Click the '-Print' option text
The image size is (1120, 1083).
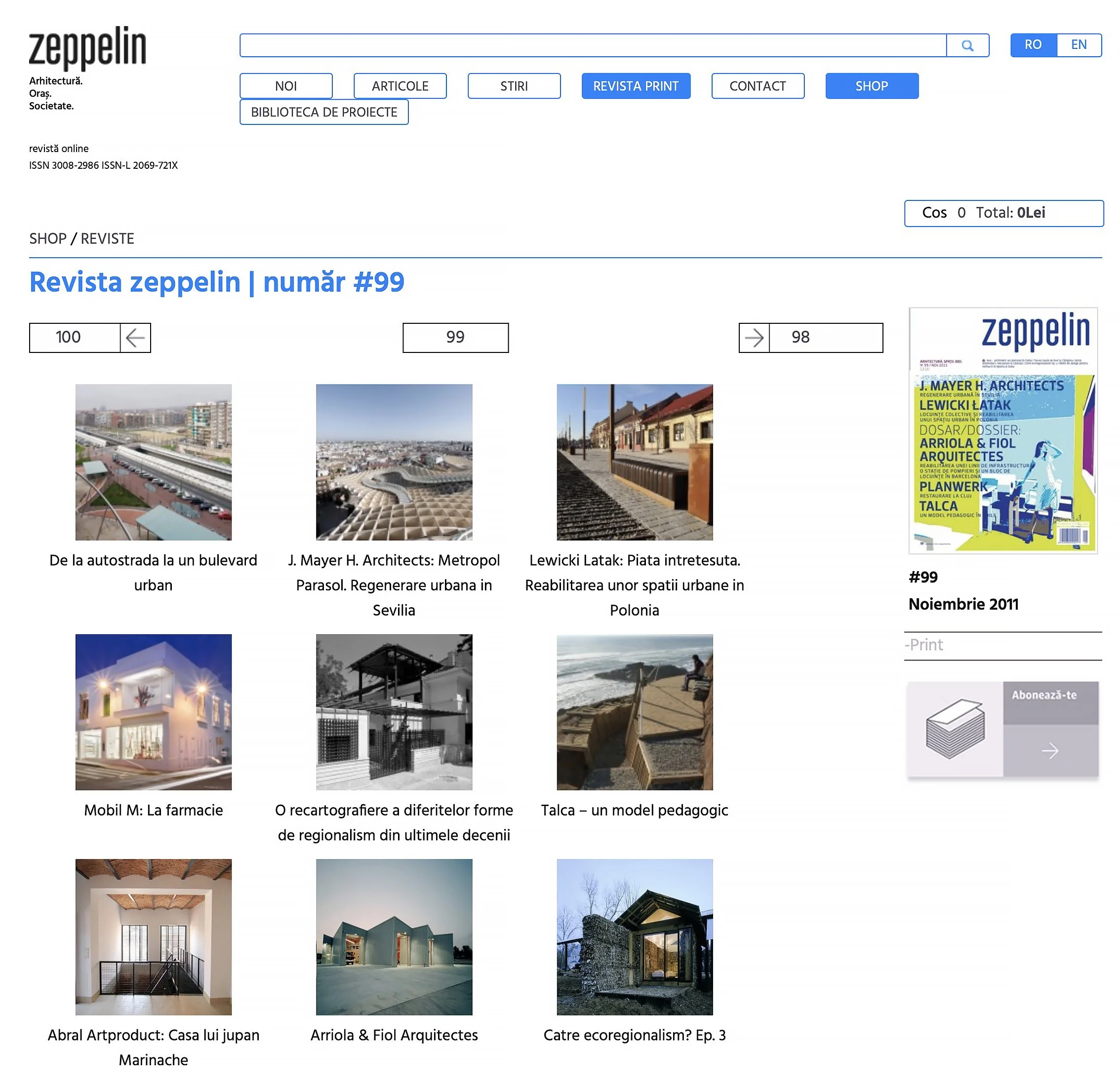pyautogui.click(x=924, y=645)
